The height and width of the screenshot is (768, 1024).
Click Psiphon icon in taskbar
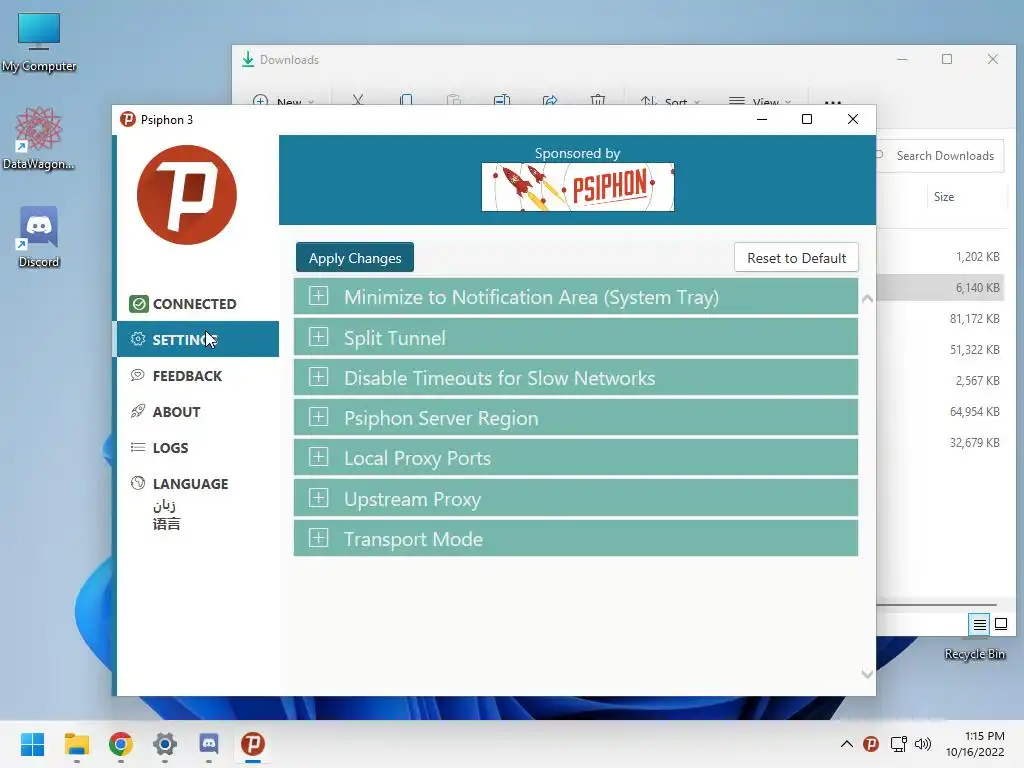click(x=253, y=744)
